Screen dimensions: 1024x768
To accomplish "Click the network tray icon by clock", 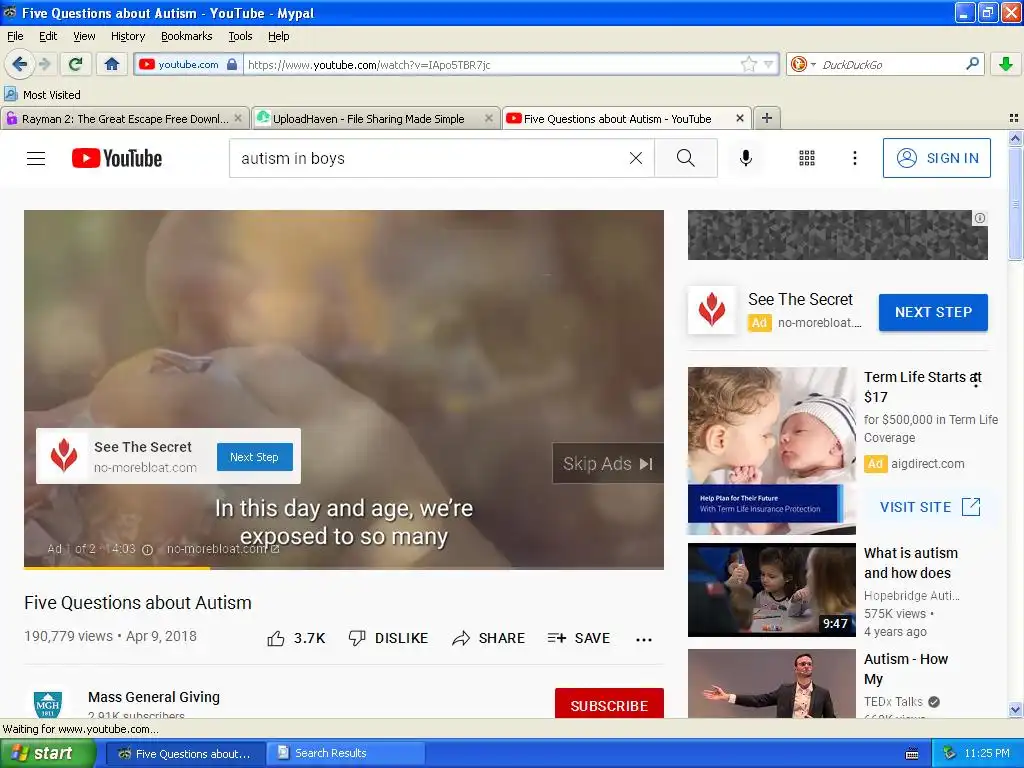I will 948,753.
